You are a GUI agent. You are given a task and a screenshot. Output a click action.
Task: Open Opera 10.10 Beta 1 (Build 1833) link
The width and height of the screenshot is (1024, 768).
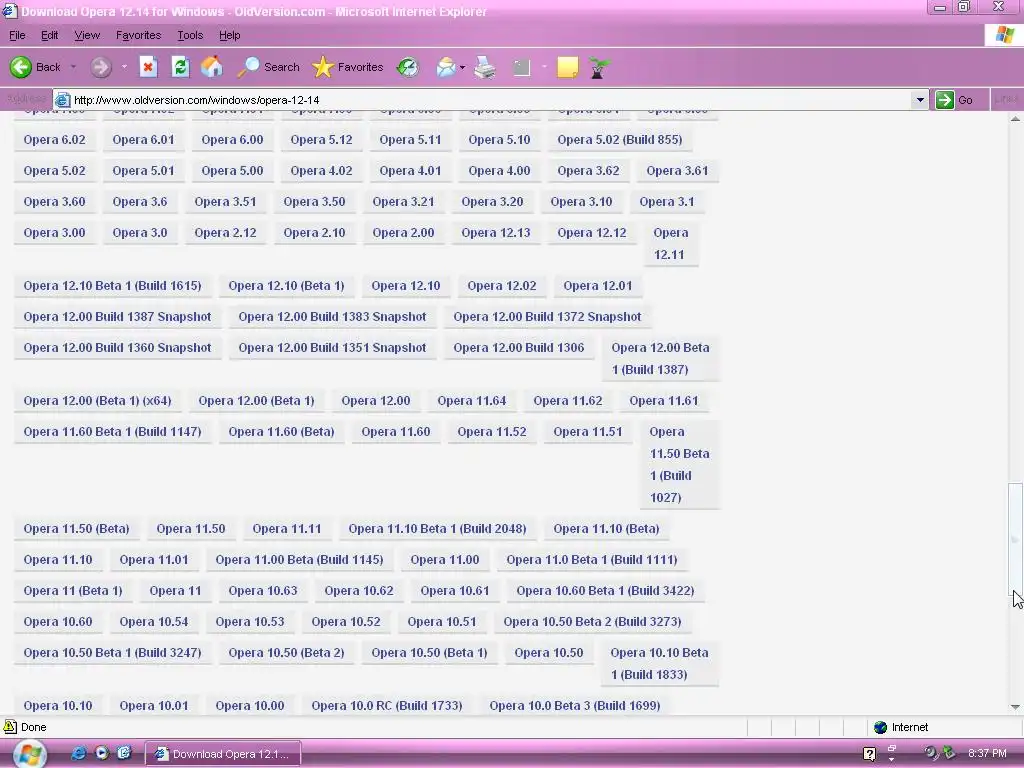coord(660,664)
